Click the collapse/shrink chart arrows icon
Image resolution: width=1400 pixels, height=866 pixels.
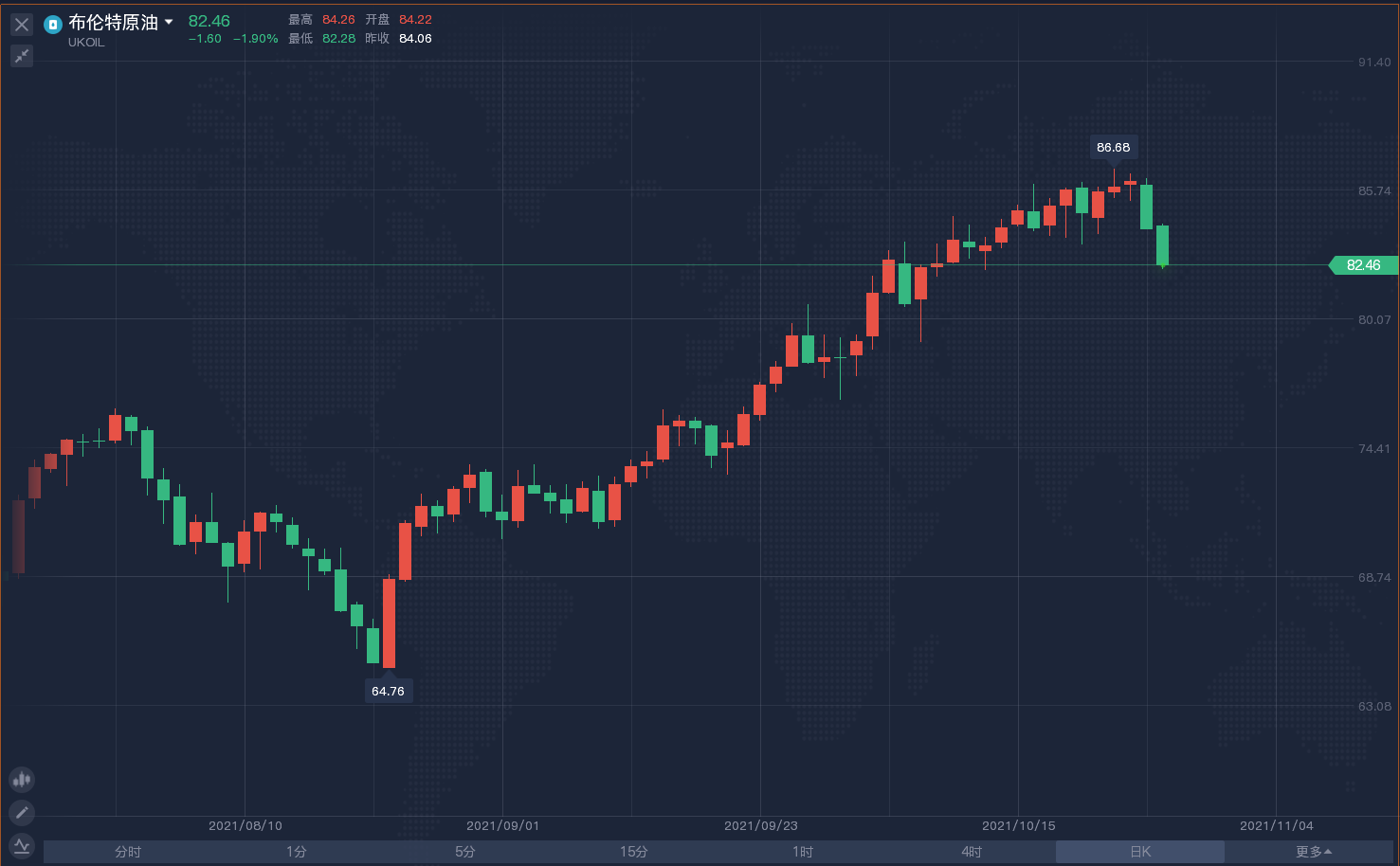pyautogui.click(x=22, y=57)
